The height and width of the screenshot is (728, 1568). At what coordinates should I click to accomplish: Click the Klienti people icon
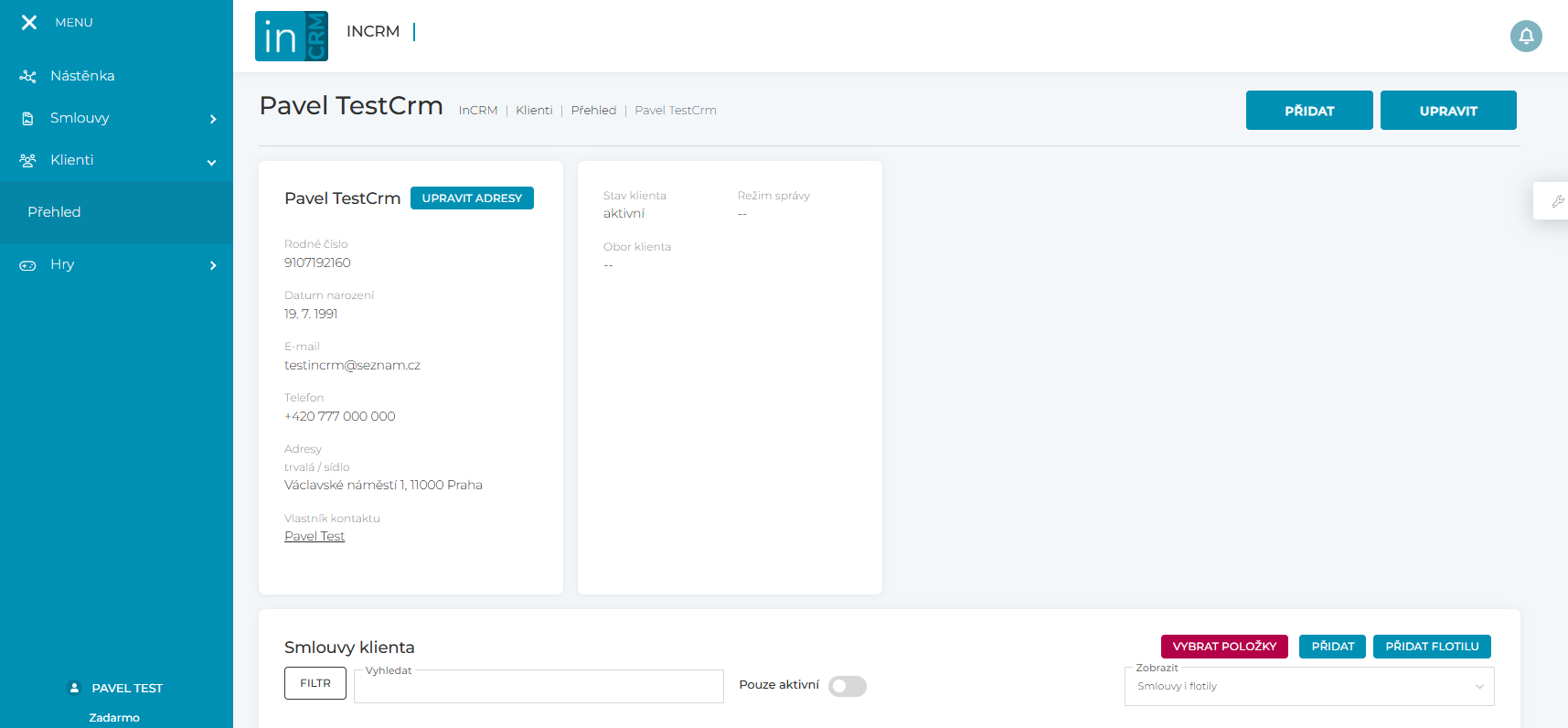28,161
